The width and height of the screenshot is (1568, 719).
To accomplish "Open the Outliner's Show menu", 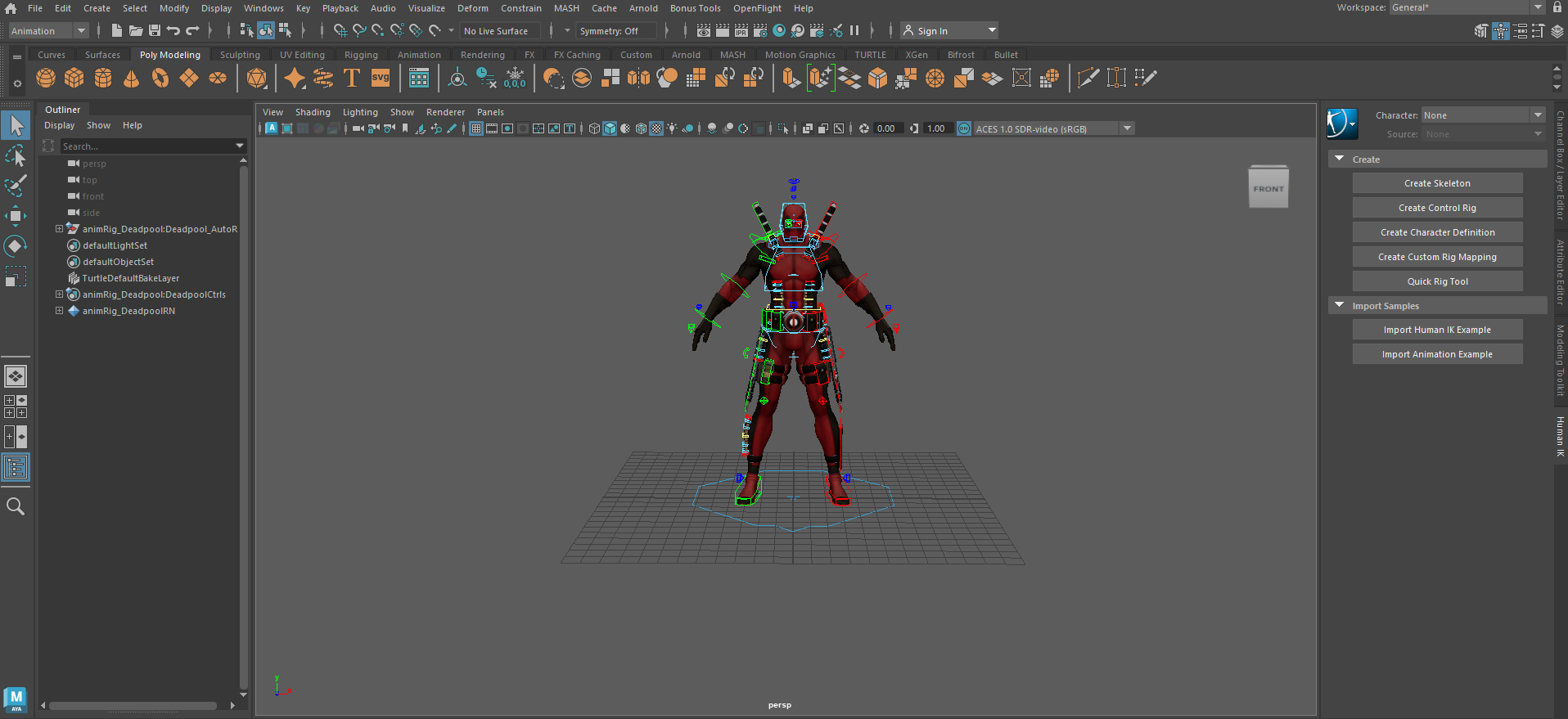I will (x=98, y=125).
